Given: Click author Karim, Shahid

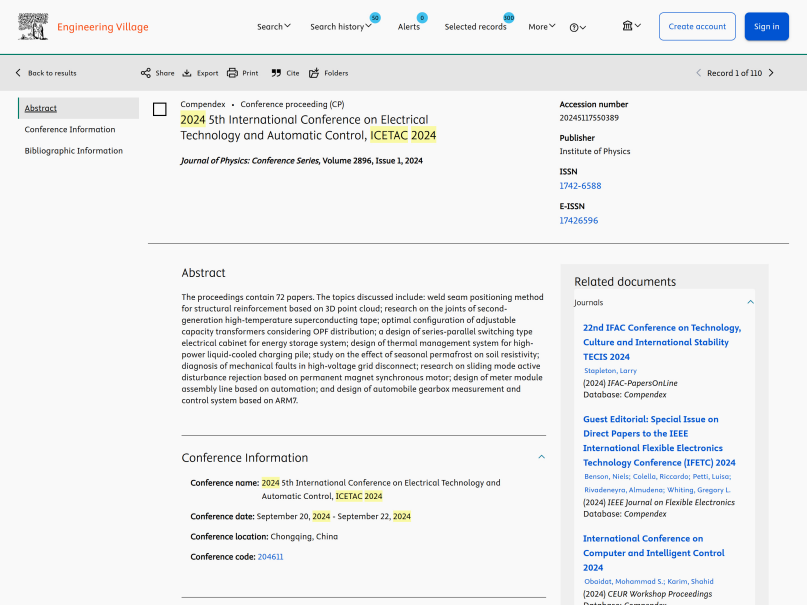Looking at the screenshot, I should point(690,581).
